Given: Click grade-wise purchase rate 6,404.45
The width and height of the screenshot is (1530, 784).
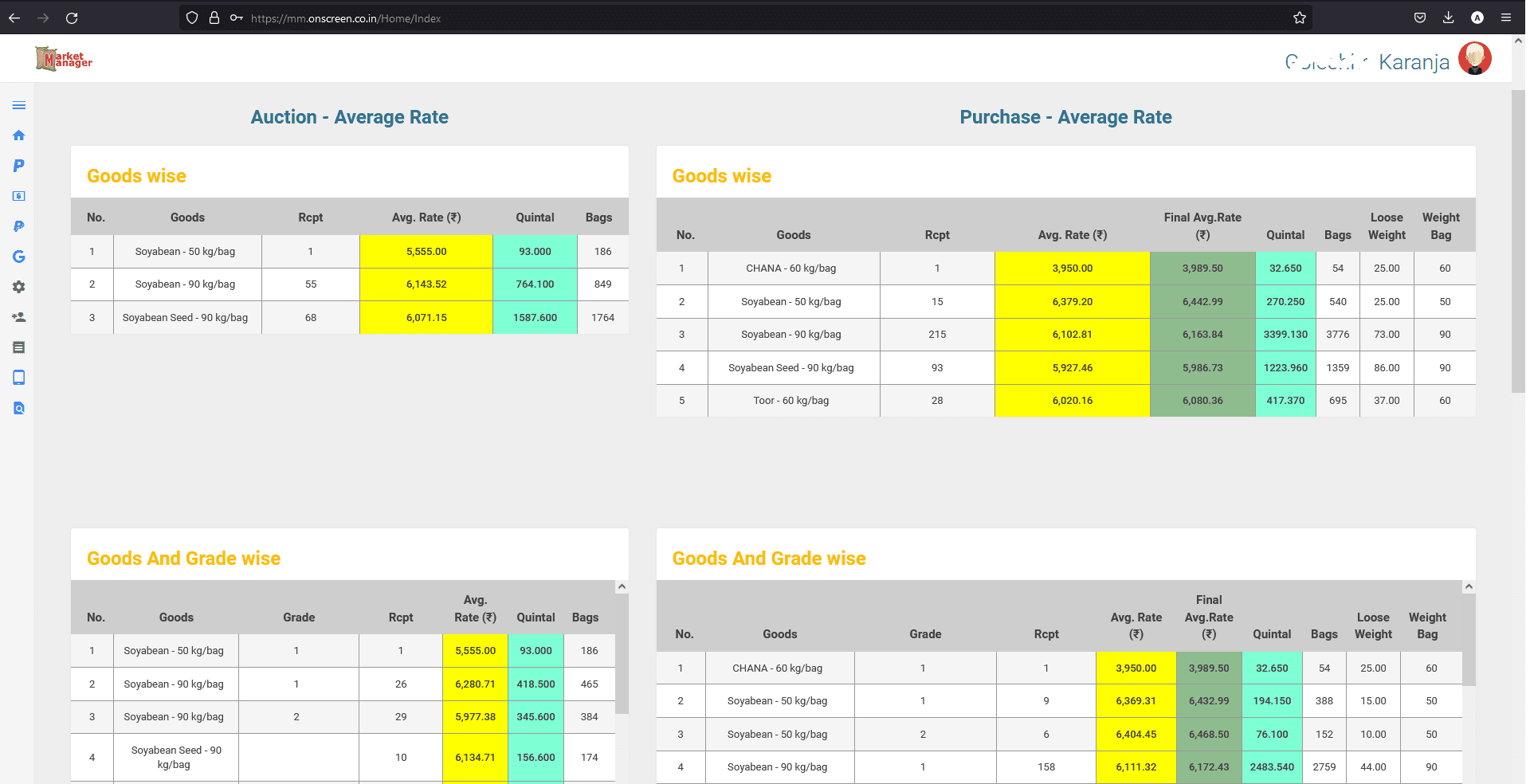Looking at the screenshot, I should pos(1136,735).
